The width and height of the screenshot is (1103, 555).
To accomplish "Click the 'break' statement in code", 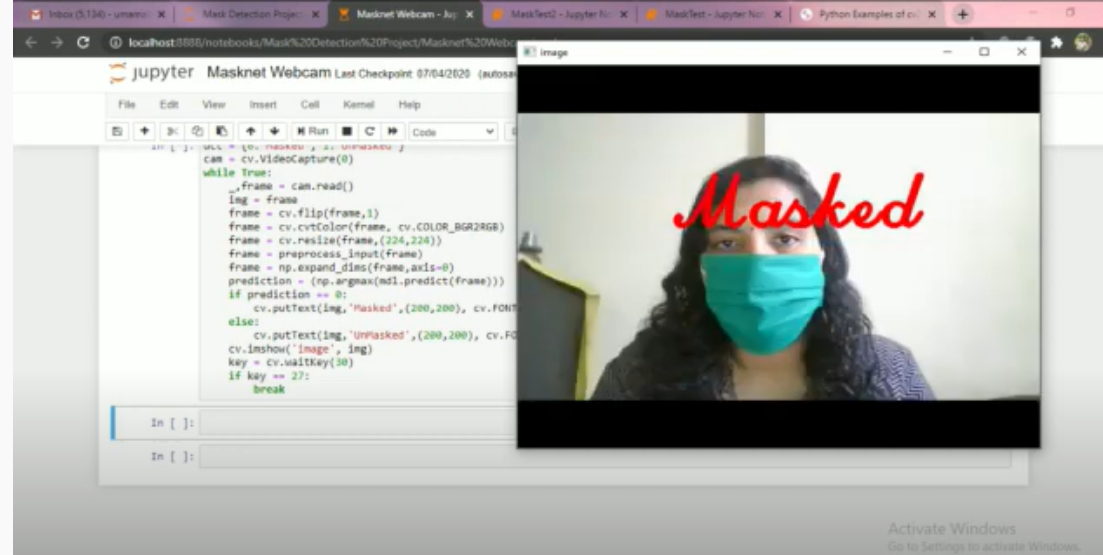I will point(269,389).
